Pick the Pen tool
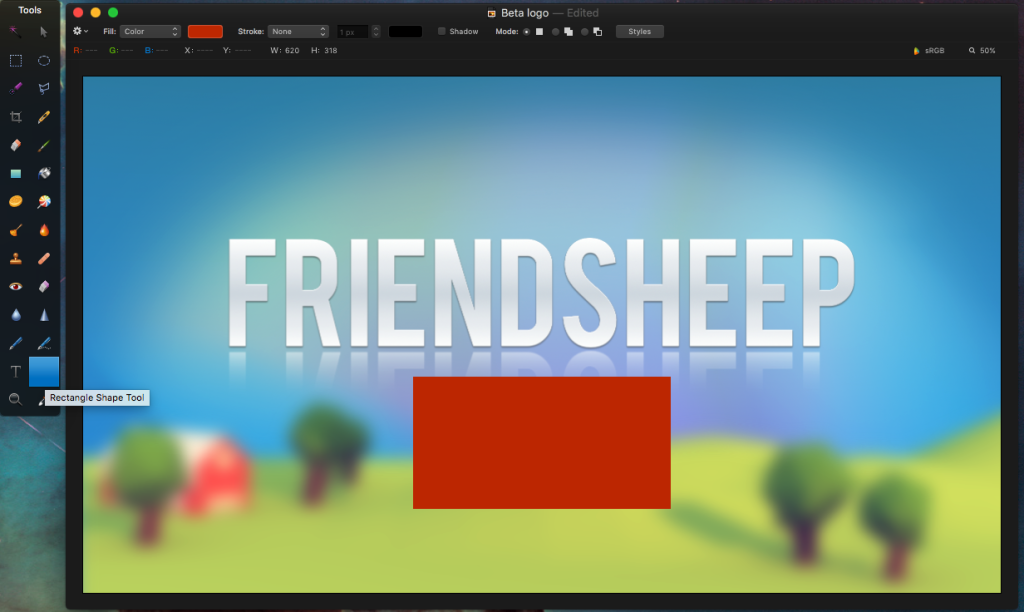 point(16,343)
